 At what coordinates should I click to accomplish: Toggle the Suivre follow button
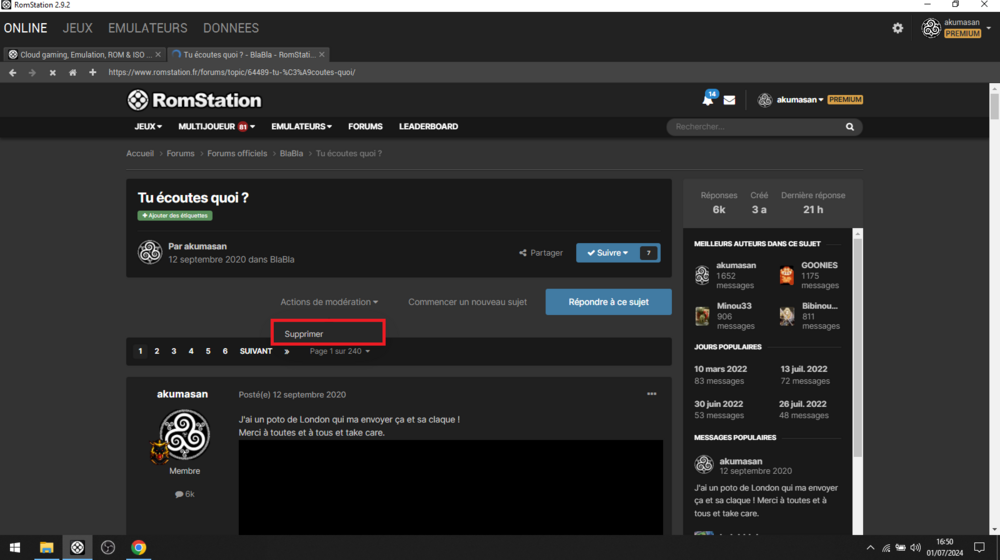(x=607, y=253)
